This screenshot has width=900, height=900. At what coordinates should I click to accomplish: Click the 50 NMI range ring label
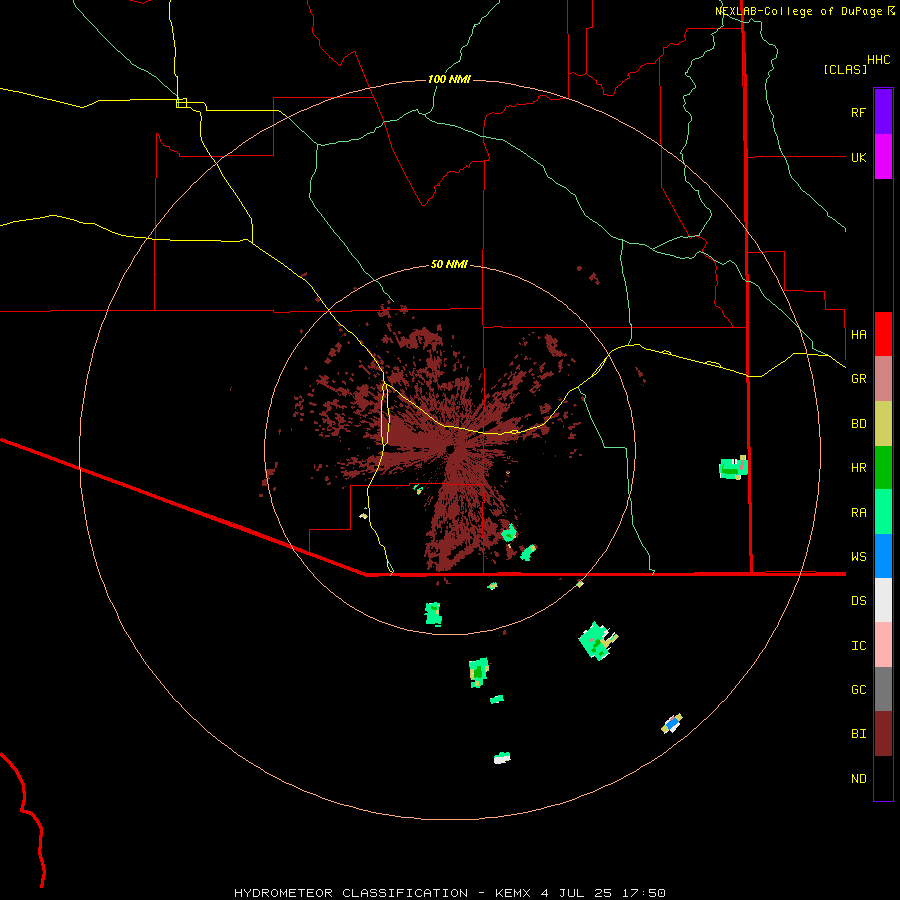[x=449, y=264]
